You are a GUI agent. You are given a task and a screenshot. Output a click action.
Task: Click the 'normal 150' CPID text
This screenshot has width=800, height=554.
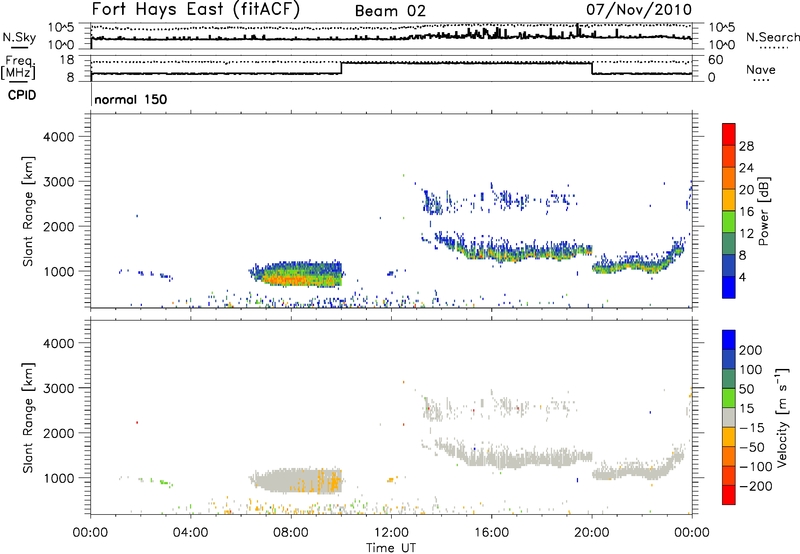[x=131, y=99]
